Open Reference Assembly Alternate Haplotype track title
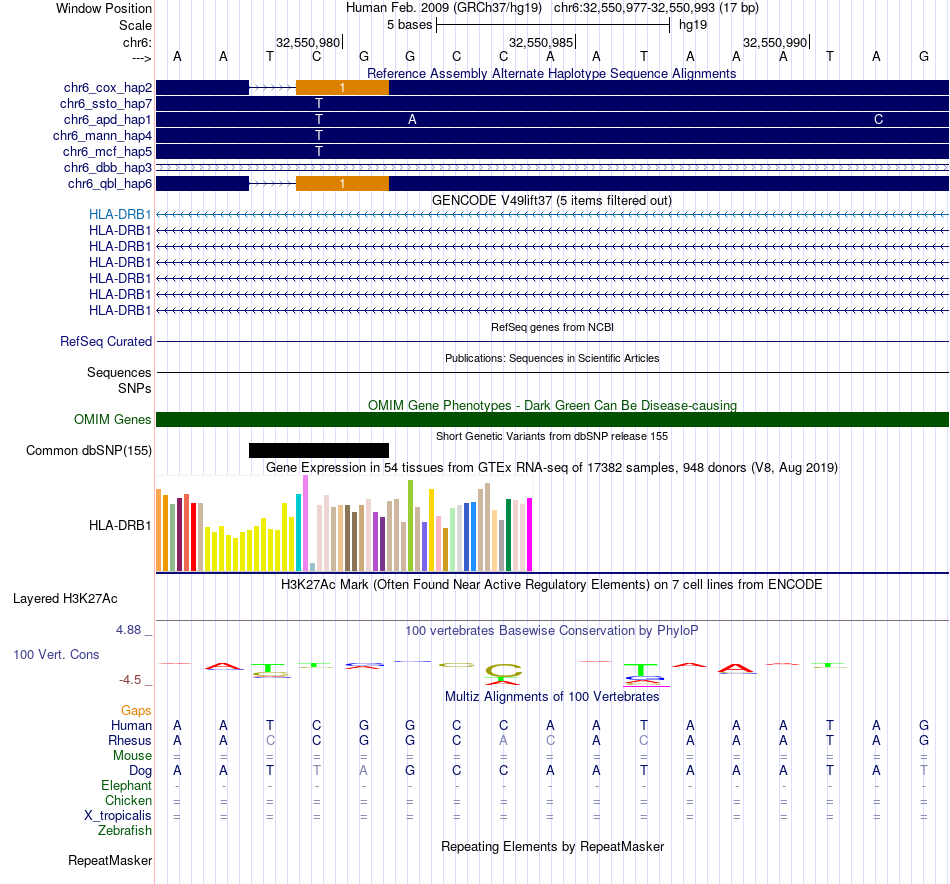The image size is (950, 884). pyautogui.click(x=551, y=73)
